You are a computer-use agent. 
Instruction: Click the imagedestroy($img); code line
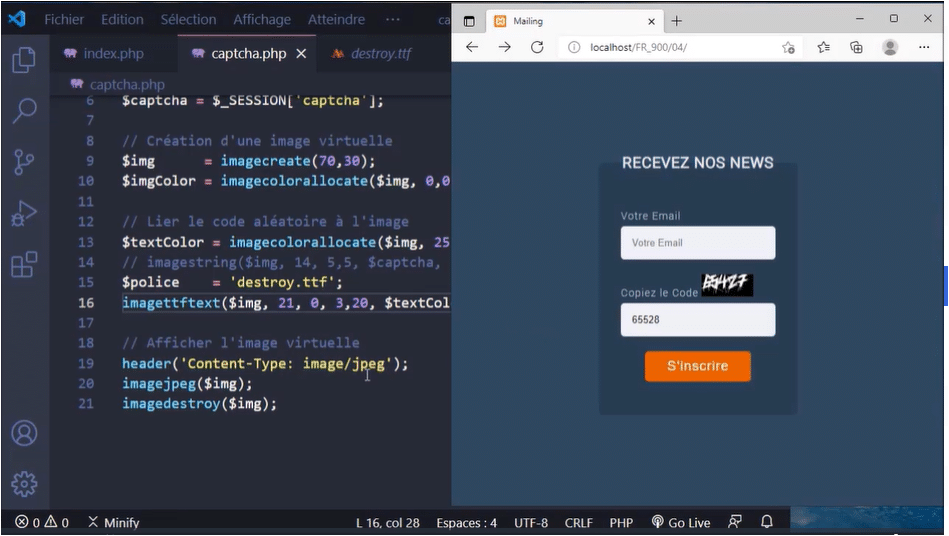[199, 404]
